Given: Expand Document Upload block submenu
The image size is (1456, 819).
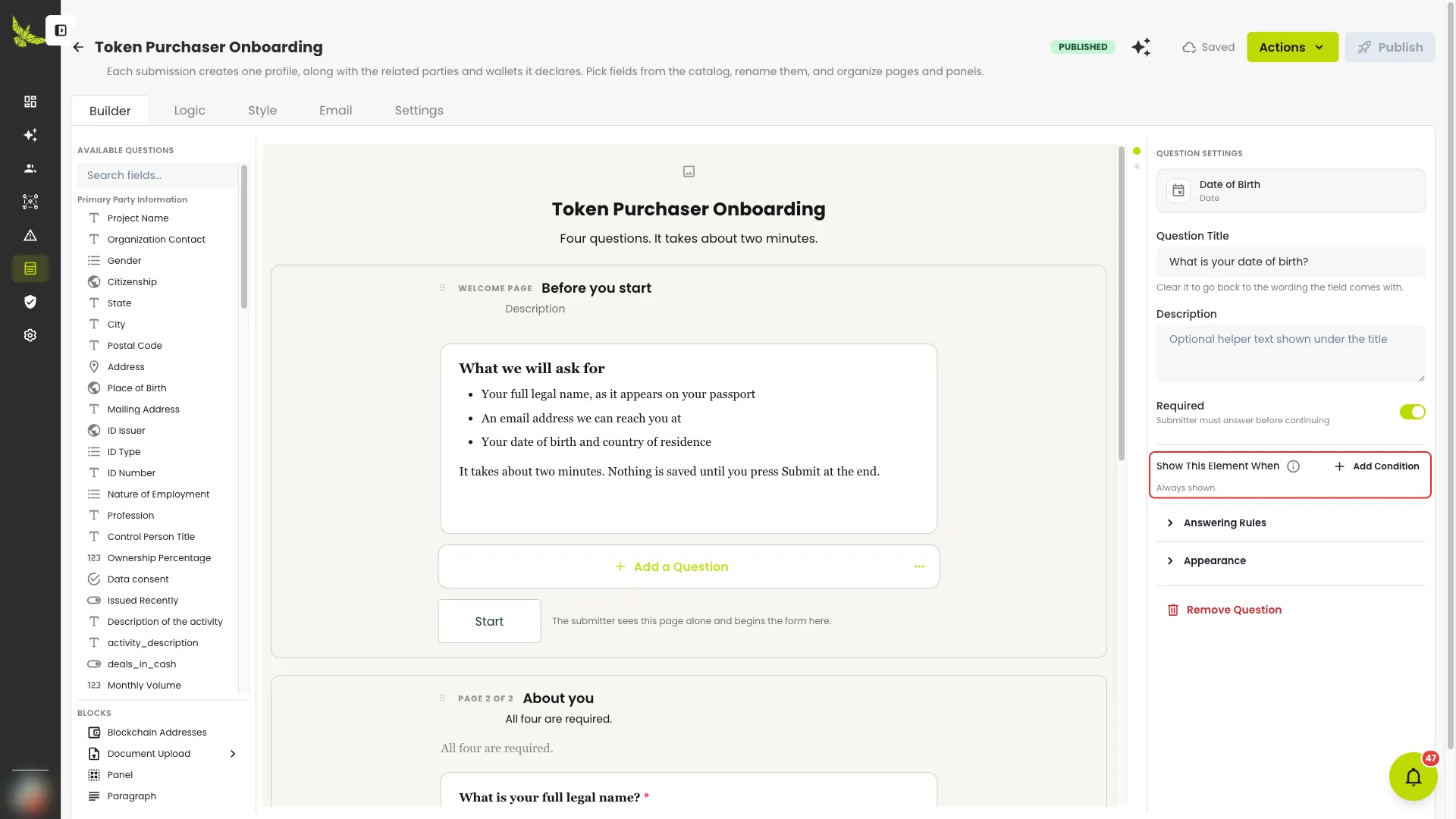Looking at the screenshot, I should [233, 754].
